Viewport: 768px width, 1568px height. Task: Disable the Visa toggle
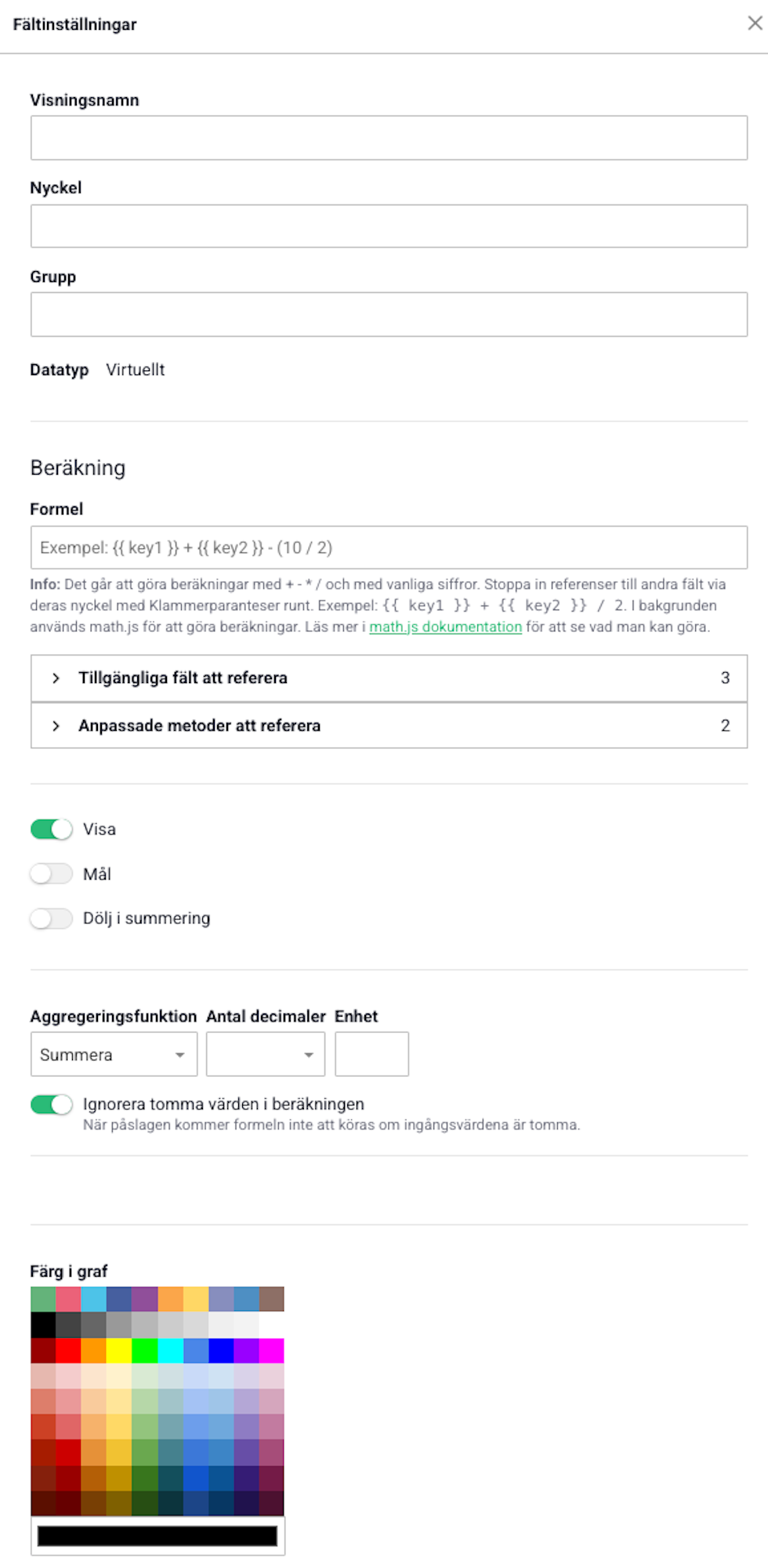coord(52,829)
